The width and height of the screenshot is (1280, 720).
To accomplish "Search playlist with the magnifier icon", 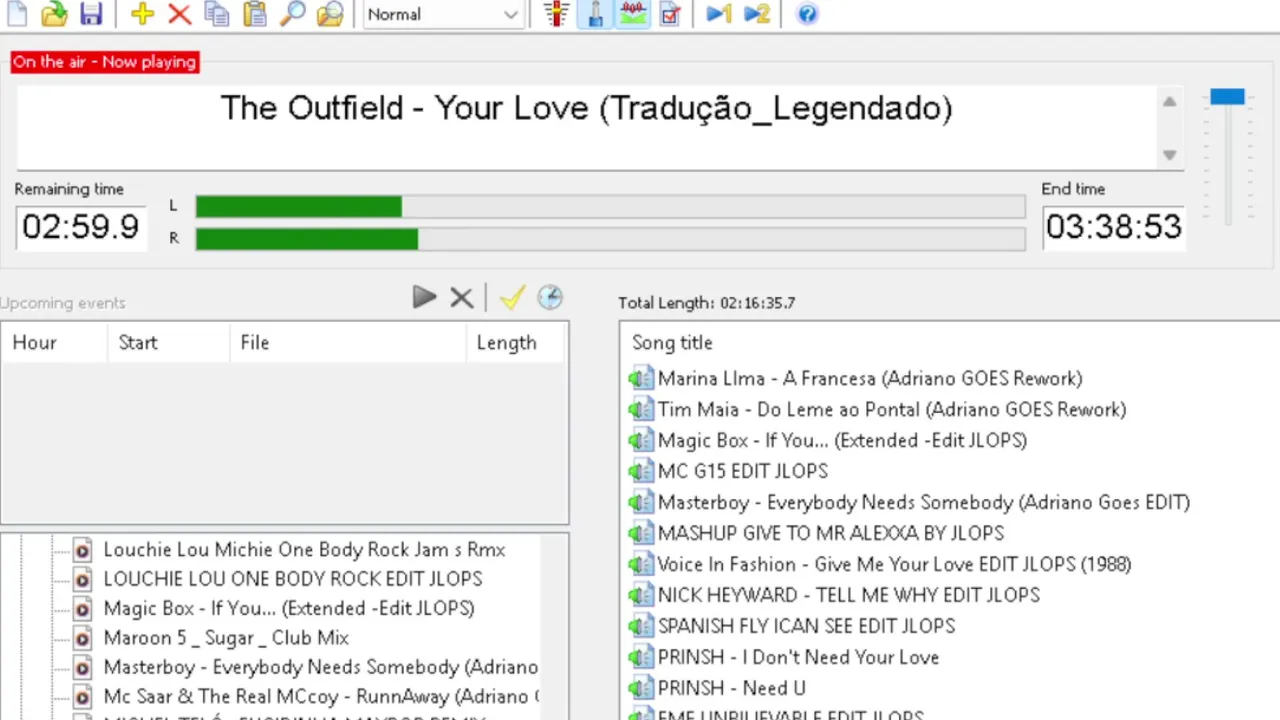I will click(292, 14).
